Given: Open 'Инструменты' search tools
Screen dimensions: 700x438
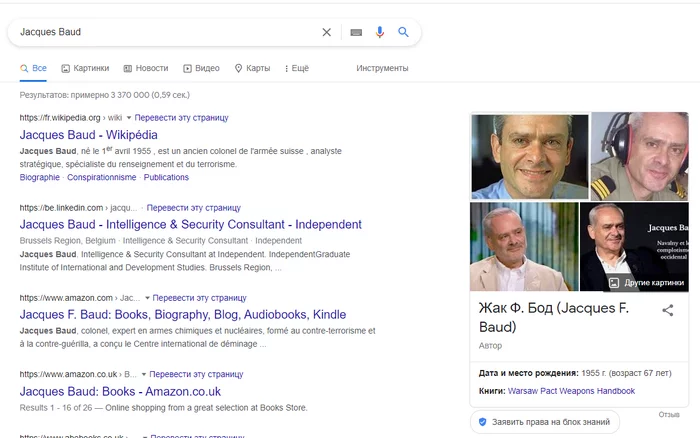Looking at the screenshot, I should (382, 68).
